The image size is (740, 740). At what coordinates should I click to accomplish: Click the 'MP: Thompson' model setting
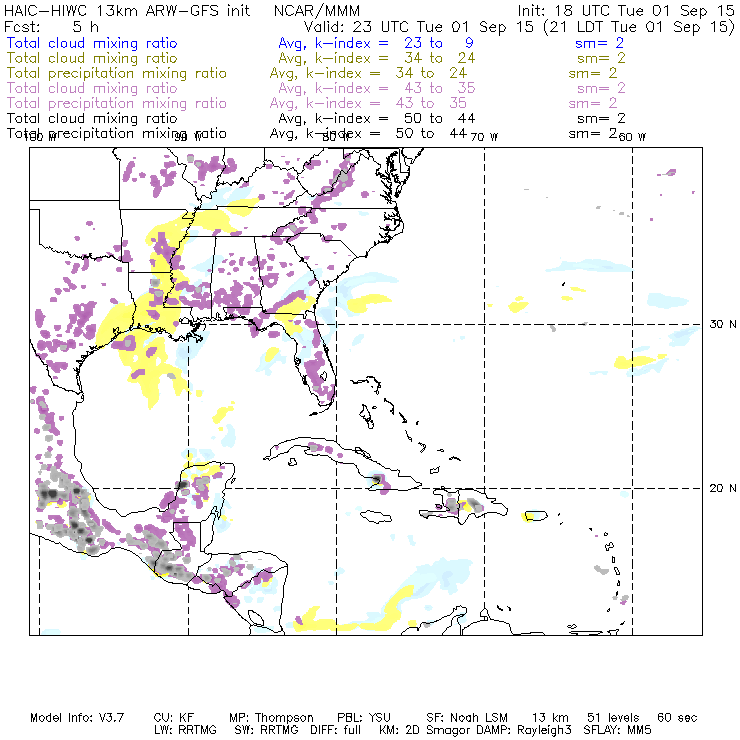point(271,718)
